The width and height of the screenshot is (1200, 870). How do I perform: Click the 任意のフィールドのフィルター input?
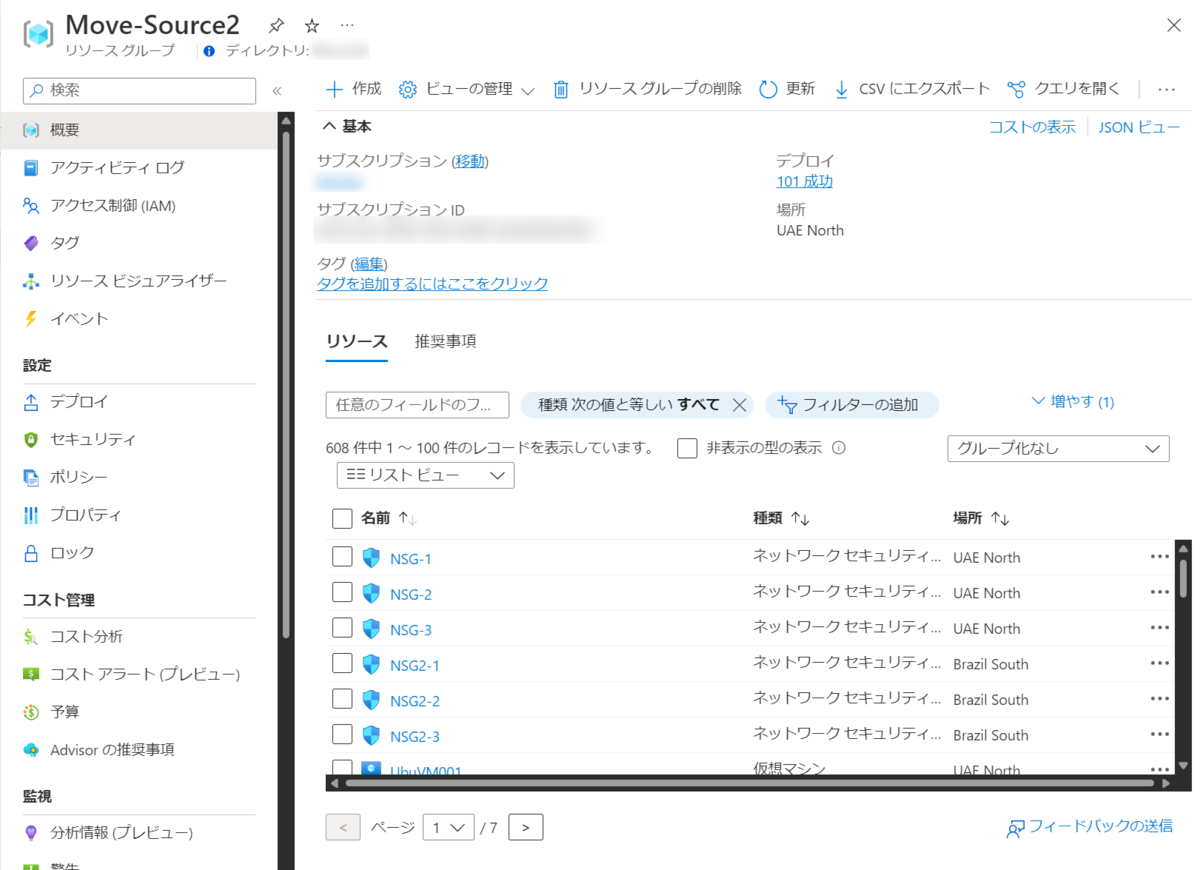417,405
